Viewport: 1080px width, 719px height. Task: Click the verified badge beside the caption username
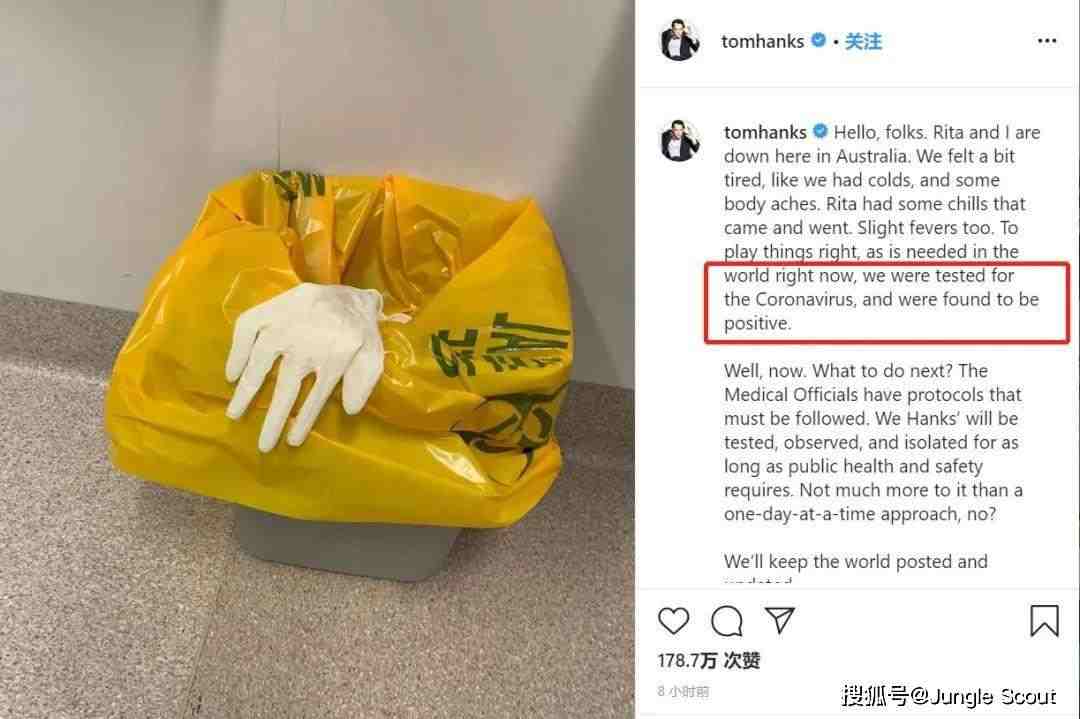point(820,131)
